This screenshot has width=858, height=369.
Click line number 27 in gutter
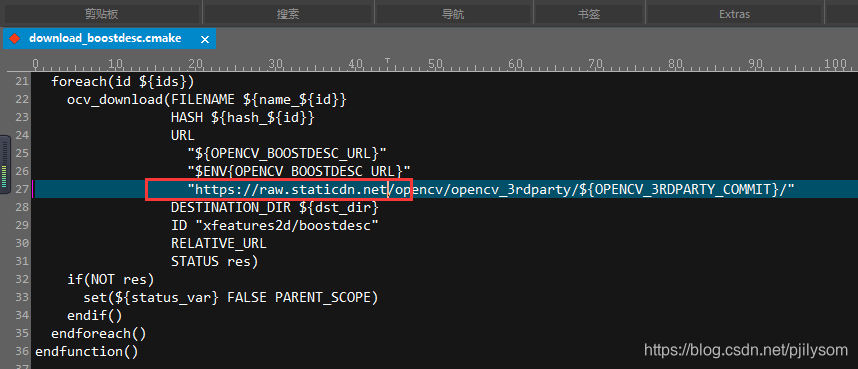coord(21,189)
